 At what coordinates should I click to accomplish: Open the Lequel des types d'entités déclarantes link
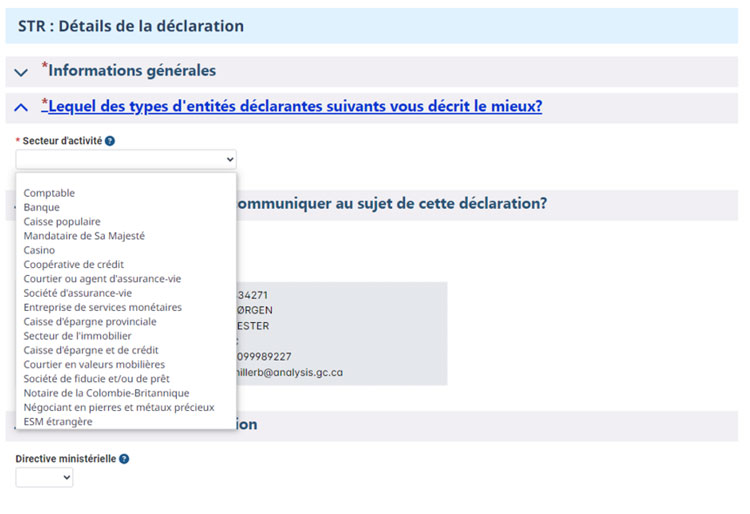(x=292, y=106)
